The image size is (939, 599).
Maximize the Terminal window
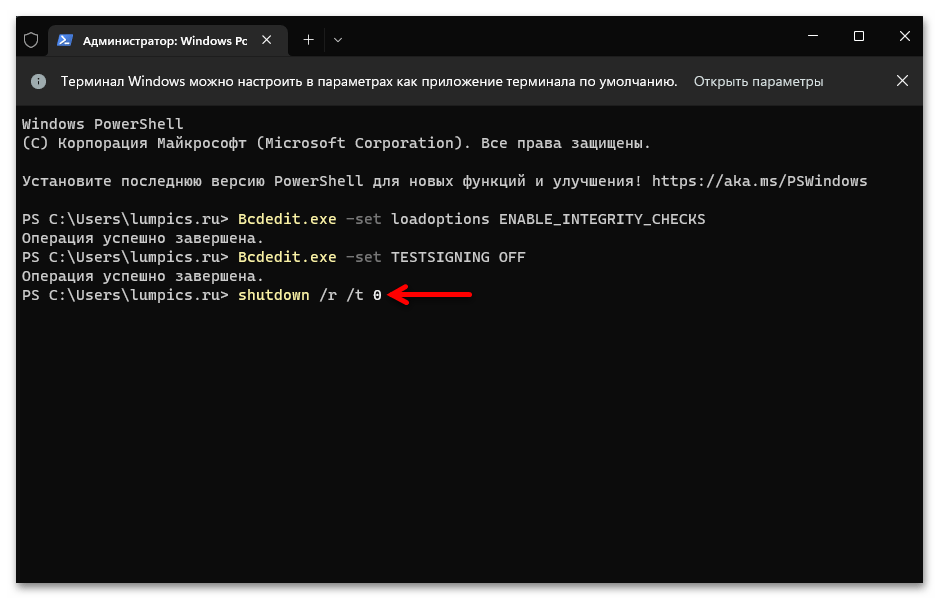tap(858, 37)
